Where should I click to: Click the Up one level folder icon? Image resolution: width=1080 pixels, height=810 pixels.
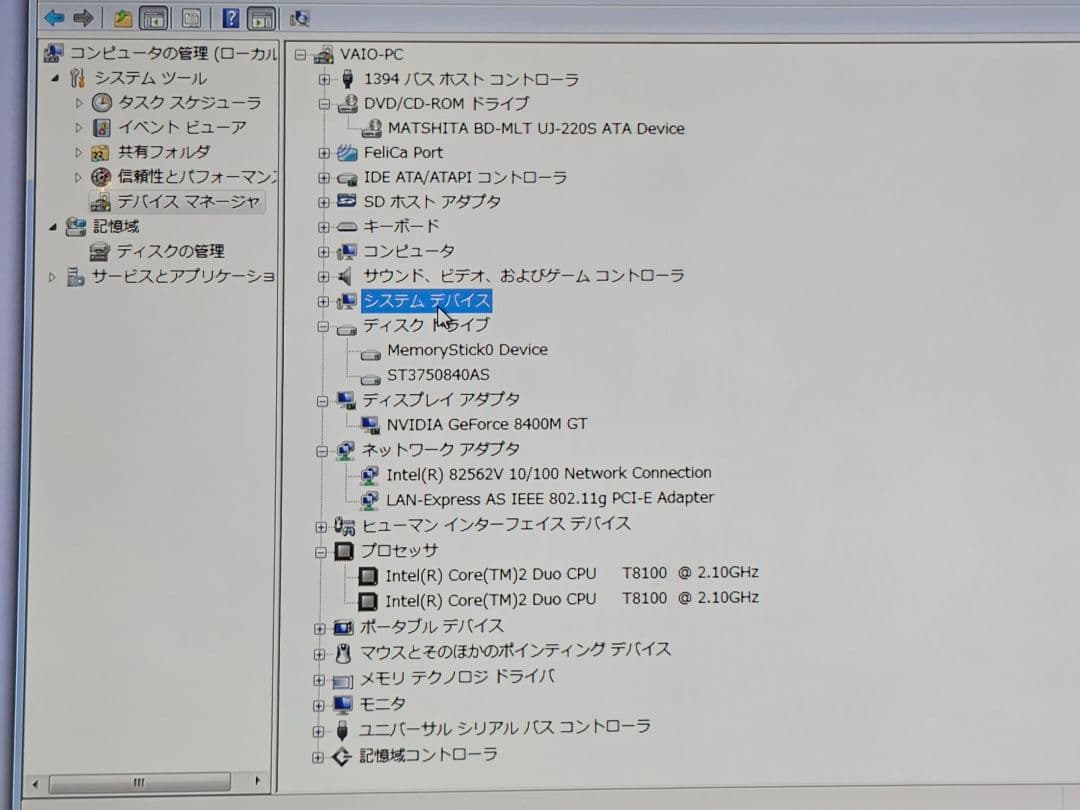tap(123, 18)
